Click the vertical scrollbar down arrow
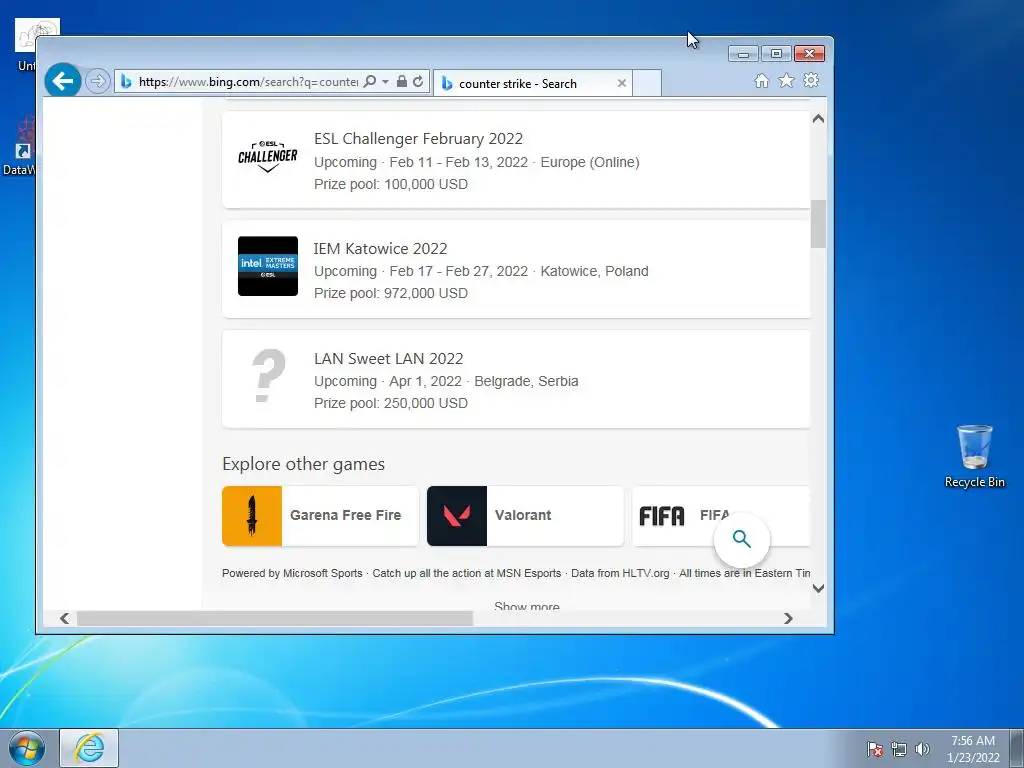Image resolution: width=1024 pixels, height=768 pixels. (x=818, y=588)
